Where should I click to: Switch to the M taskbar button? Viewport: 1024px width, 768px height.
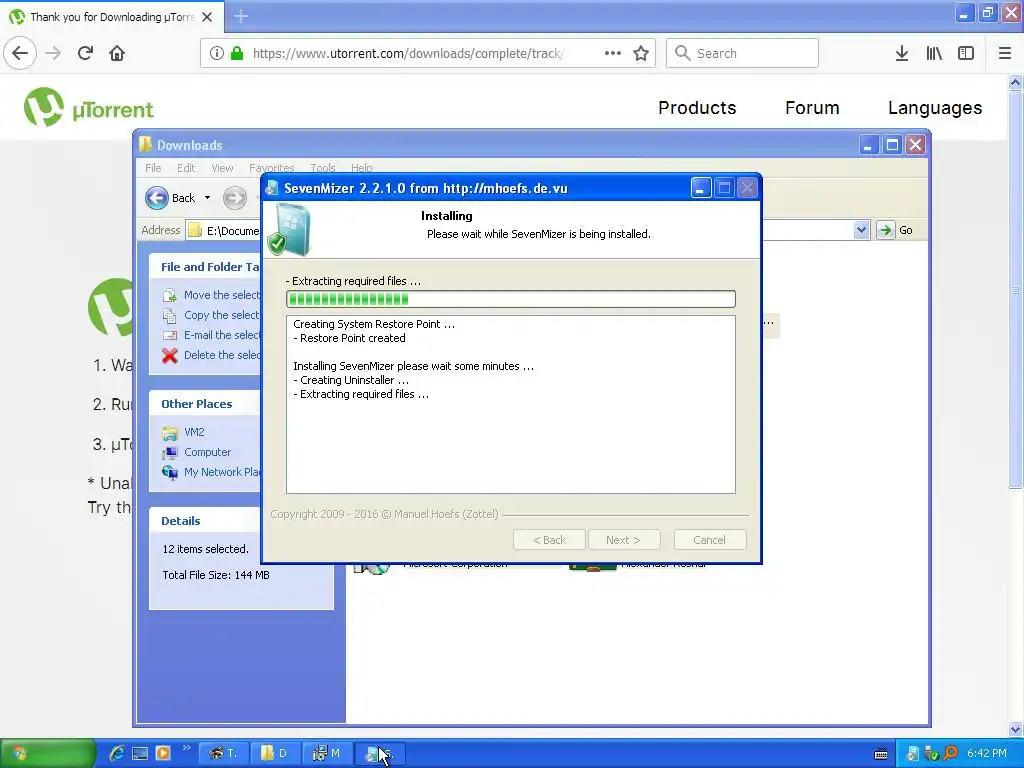tap(327, 754)
